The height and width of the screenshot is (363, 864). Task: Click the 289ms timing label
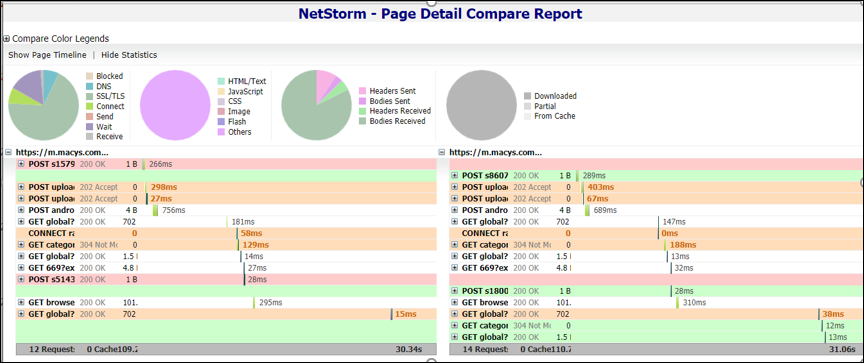[x=594, y=176]
